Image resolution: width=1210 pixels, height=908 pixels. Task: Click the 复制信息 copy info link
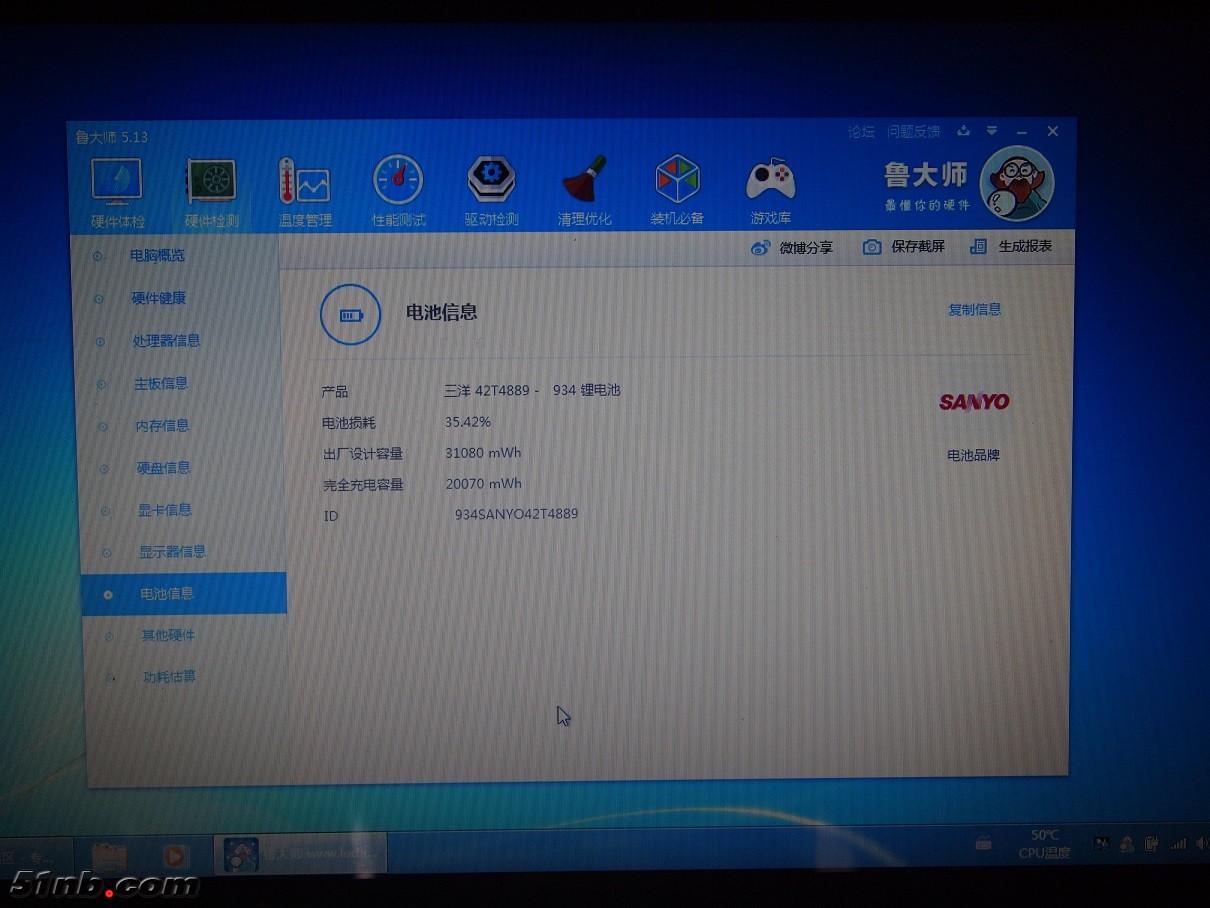click(974, 309)
